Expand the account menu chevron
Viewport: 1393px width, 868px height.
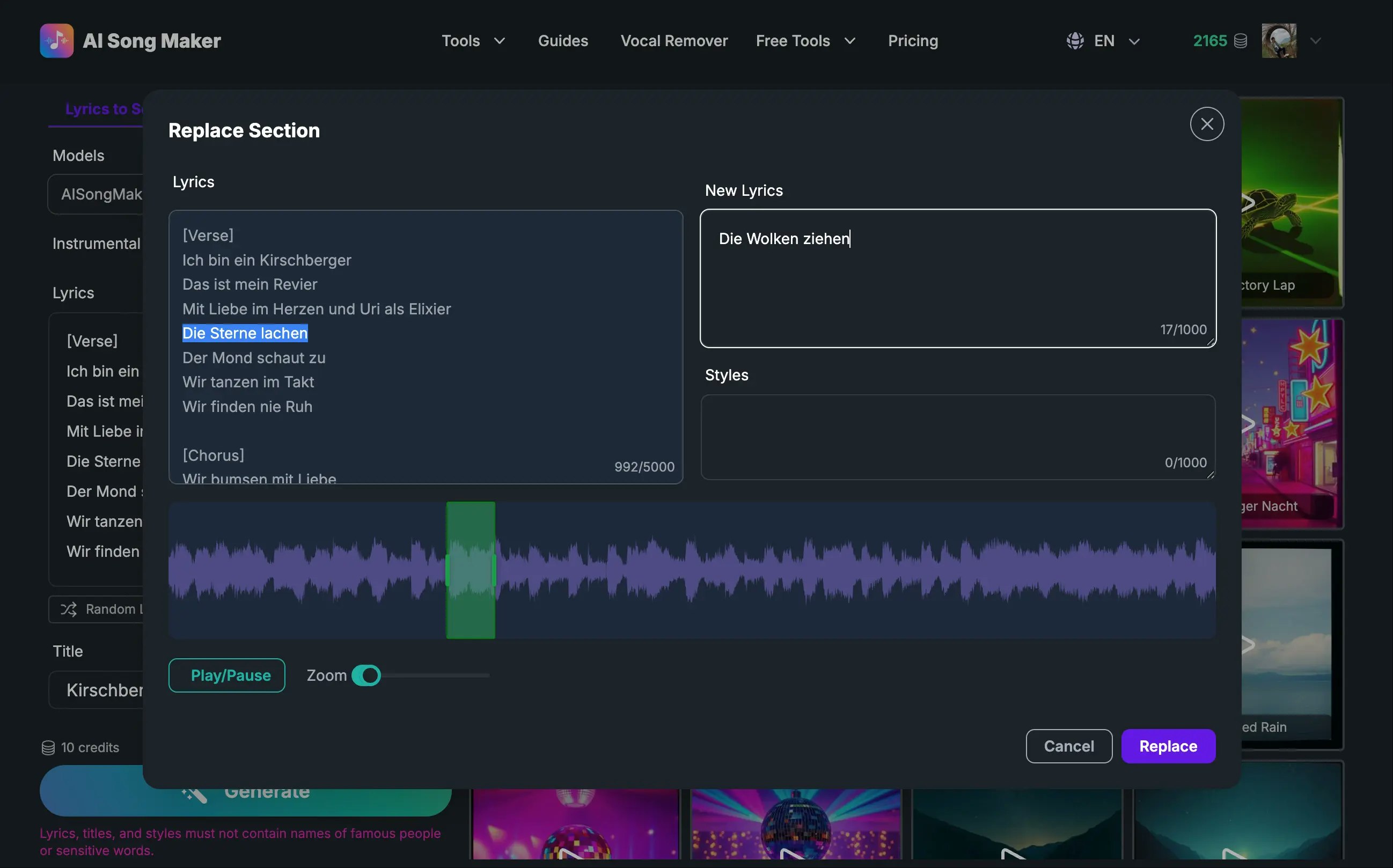tap(1316, 41)
